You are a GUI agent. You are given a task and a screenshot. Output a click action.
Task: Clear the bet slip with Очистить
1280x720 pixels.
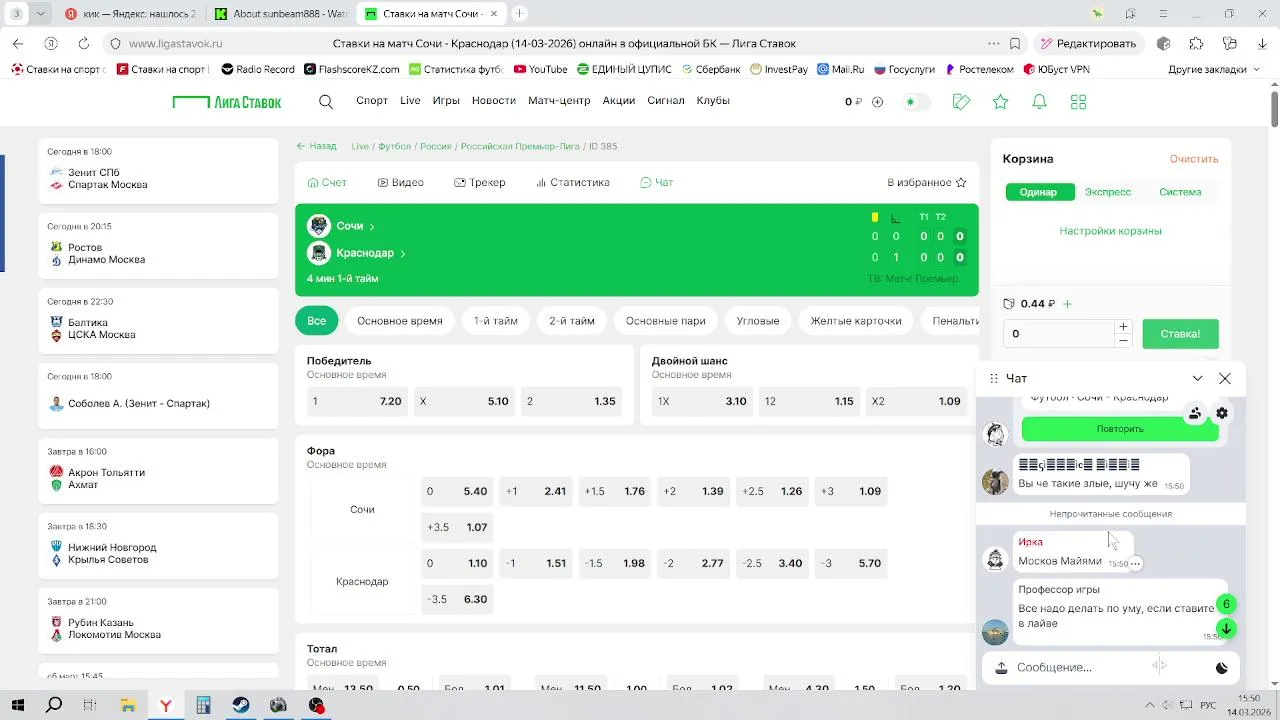point(1194,159)
